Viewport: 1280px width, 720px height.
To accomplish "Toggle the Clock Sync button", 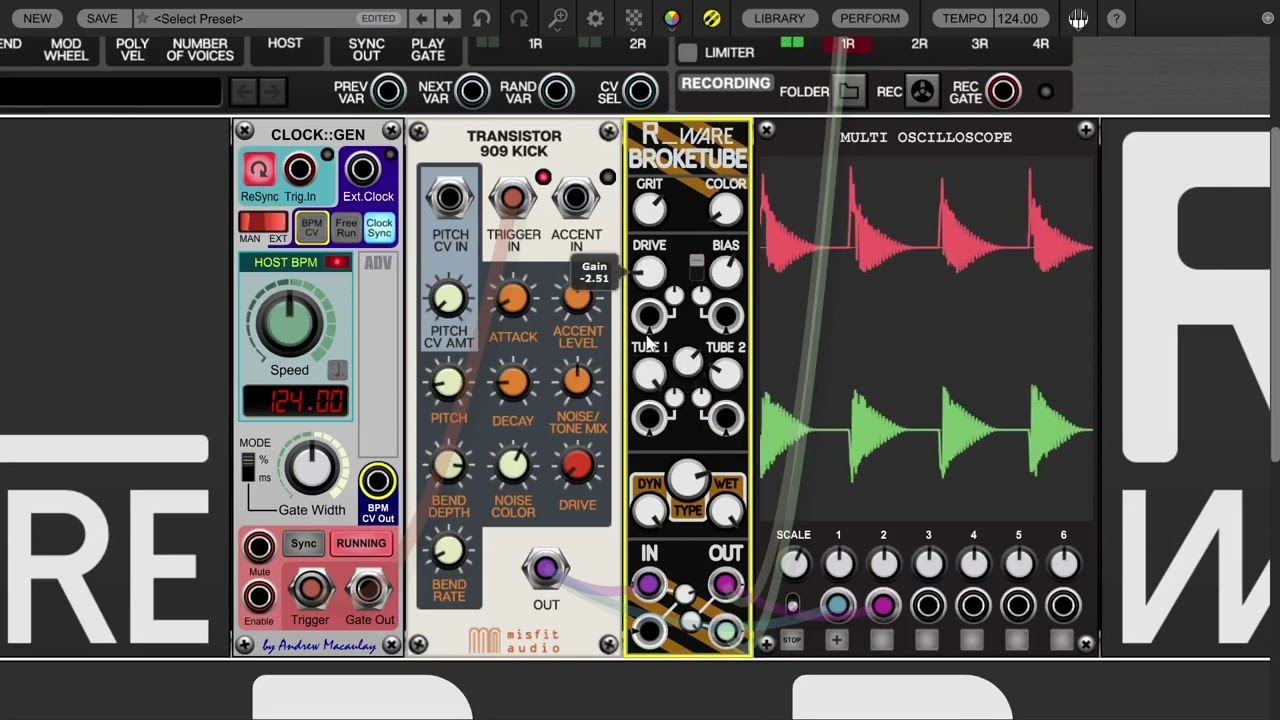I will [379, 228].
